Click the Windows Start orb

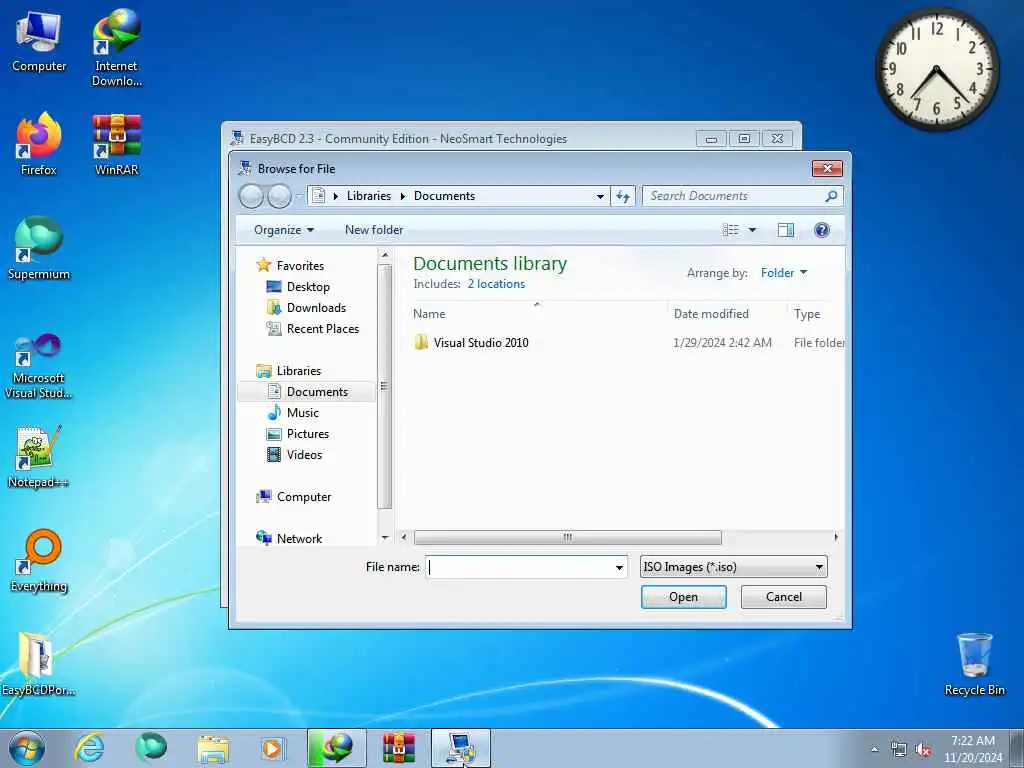(x=27, y=748)
